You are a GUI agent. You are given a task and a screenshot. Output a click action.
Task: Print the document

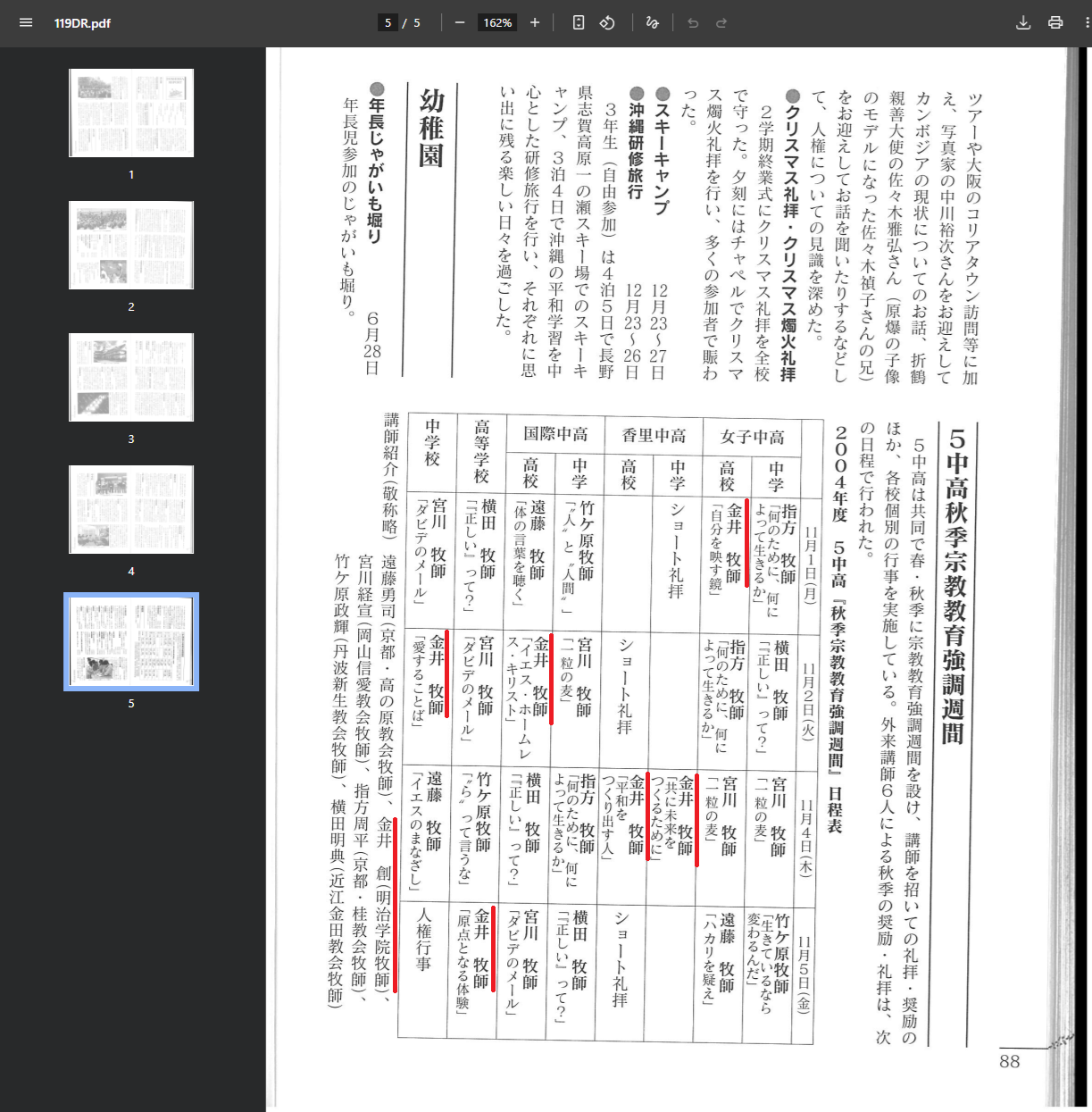tap(1055, 22)
